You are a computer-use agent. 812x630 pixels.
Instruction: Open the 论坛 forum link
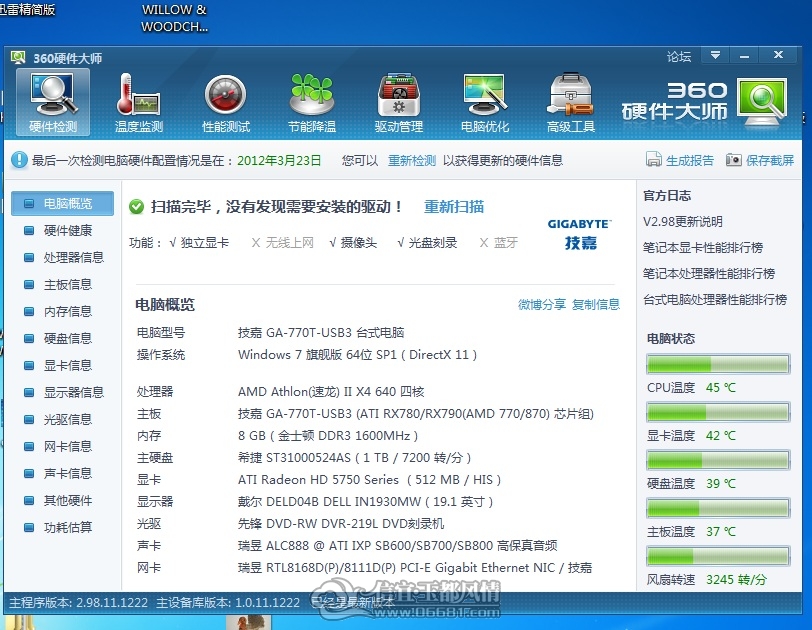coord(679,56)
